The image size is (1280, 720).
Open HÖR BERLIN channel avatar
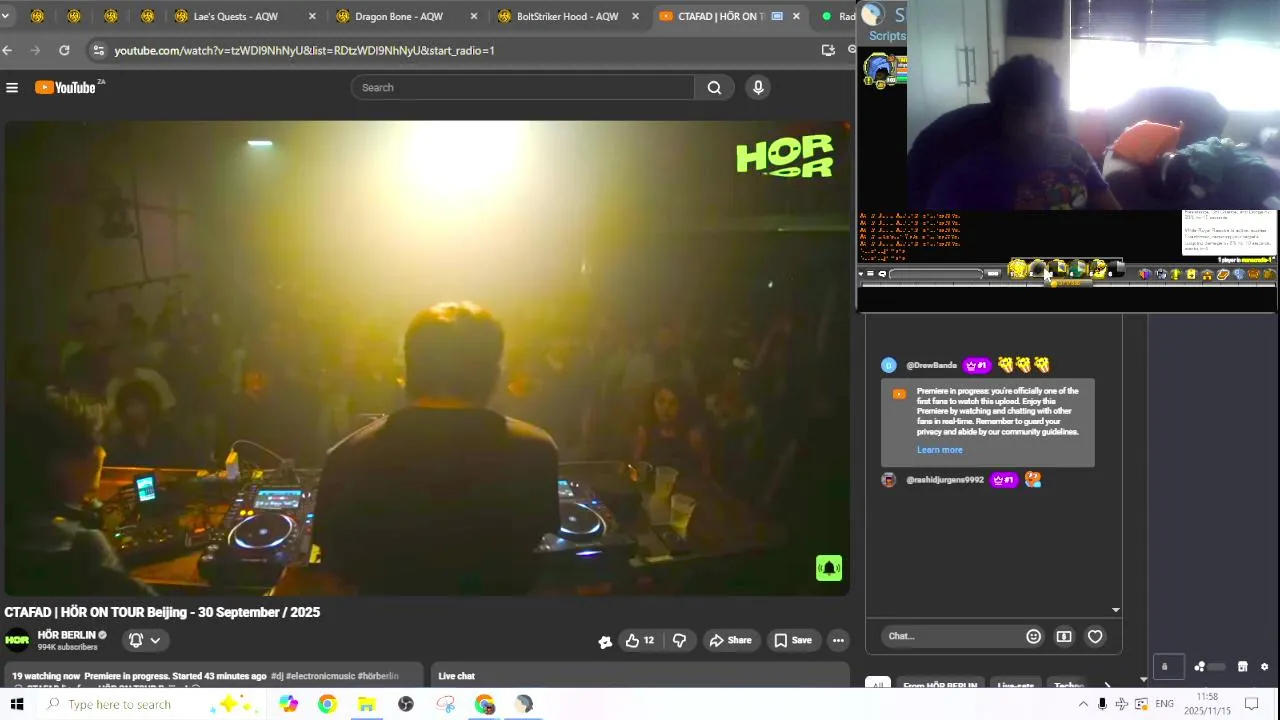pos(17,640)
